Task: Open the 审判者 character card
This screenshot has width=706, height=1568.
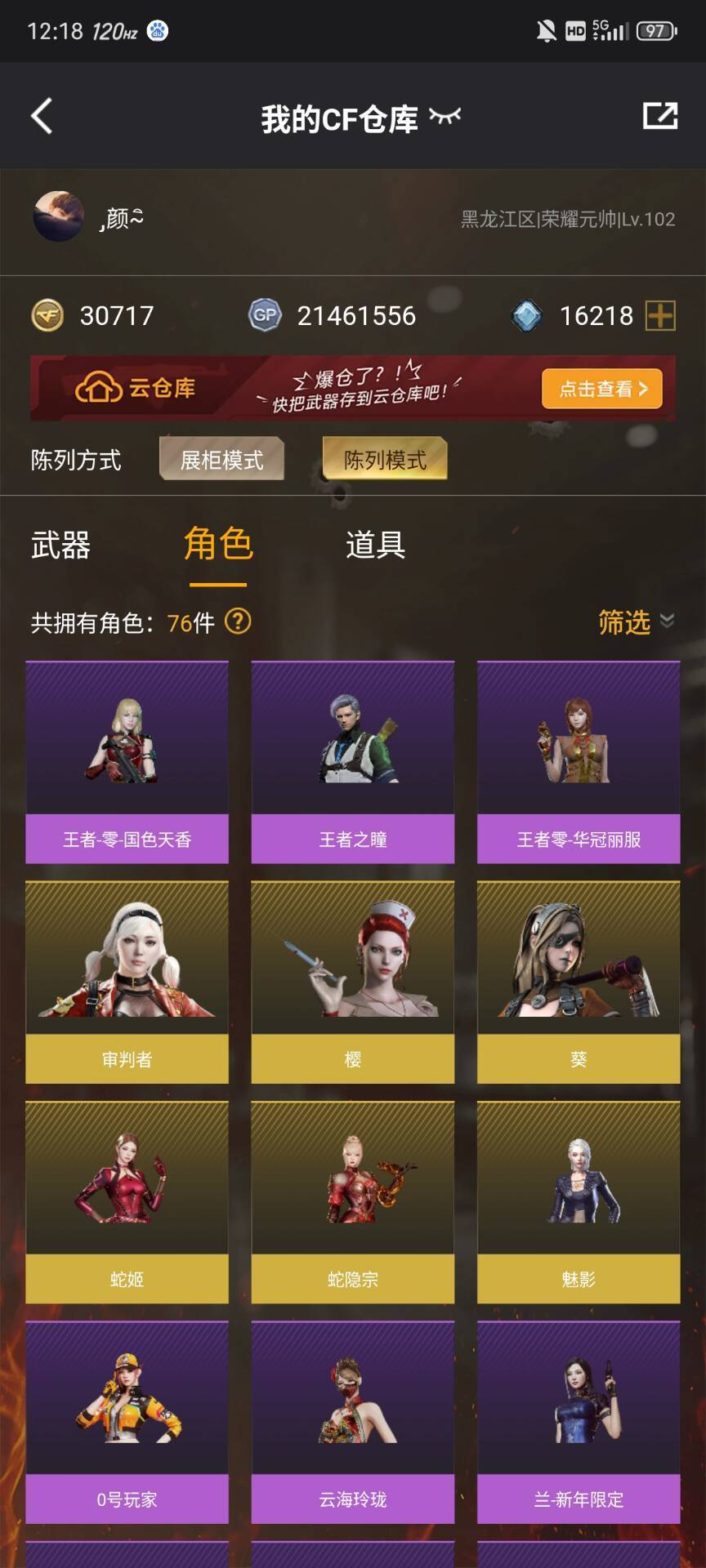Action: [x=127, y=982]
